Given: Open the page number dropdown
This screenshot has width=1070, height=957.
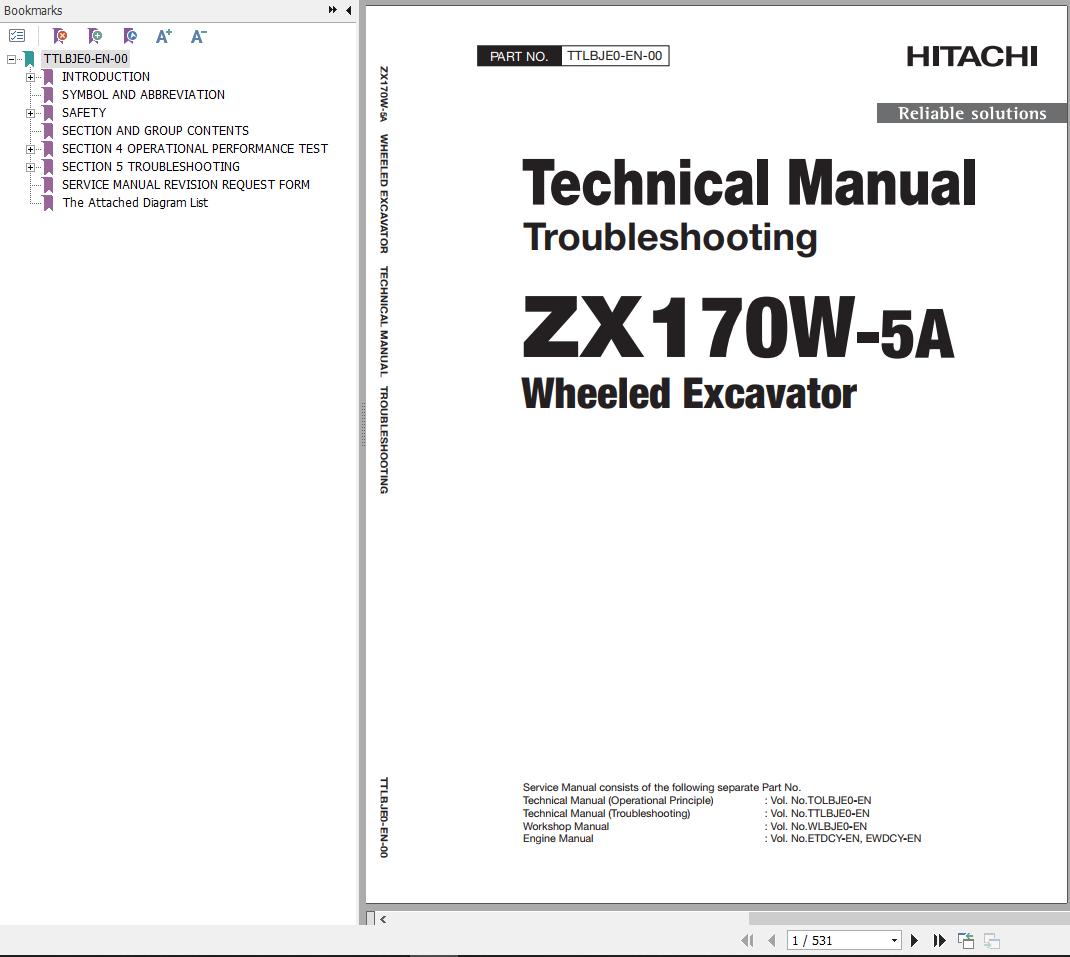Looking at the screenshot, I should pos(894,941).
